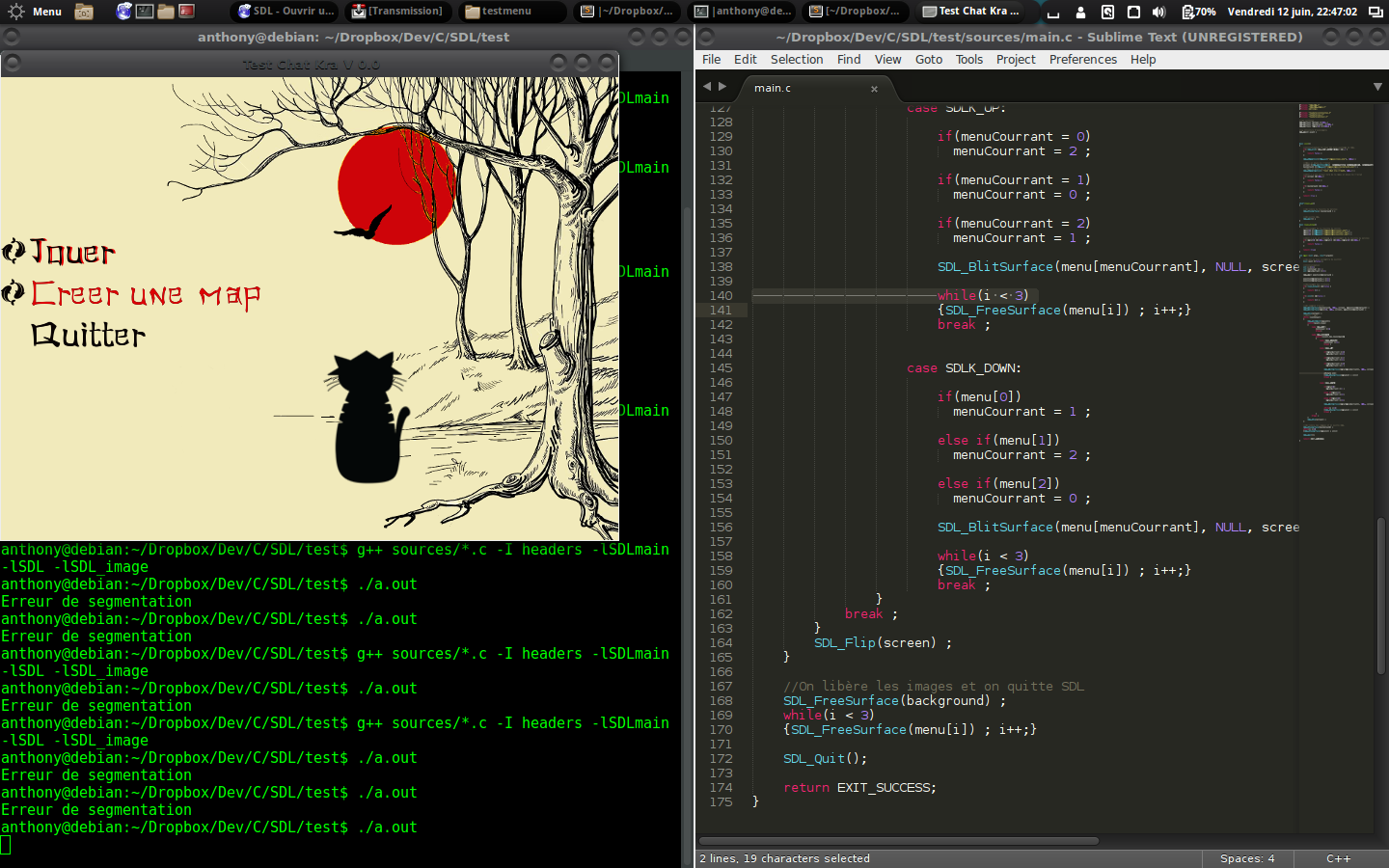Open the Goto menu in Sublime Text
This screenshot has height=868, width=1389.
click(929, 59)
